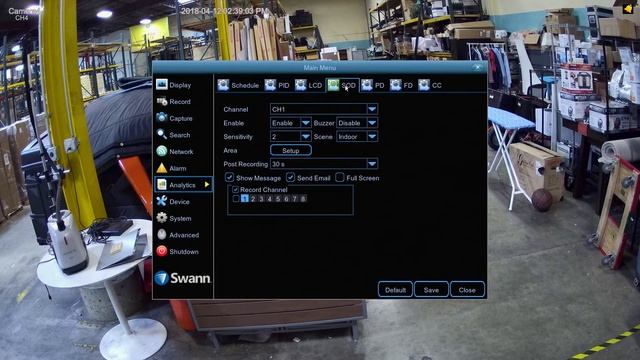The image size is (640, 360).
Task: Open the Search magnifier icon
Action: point(162,134)
